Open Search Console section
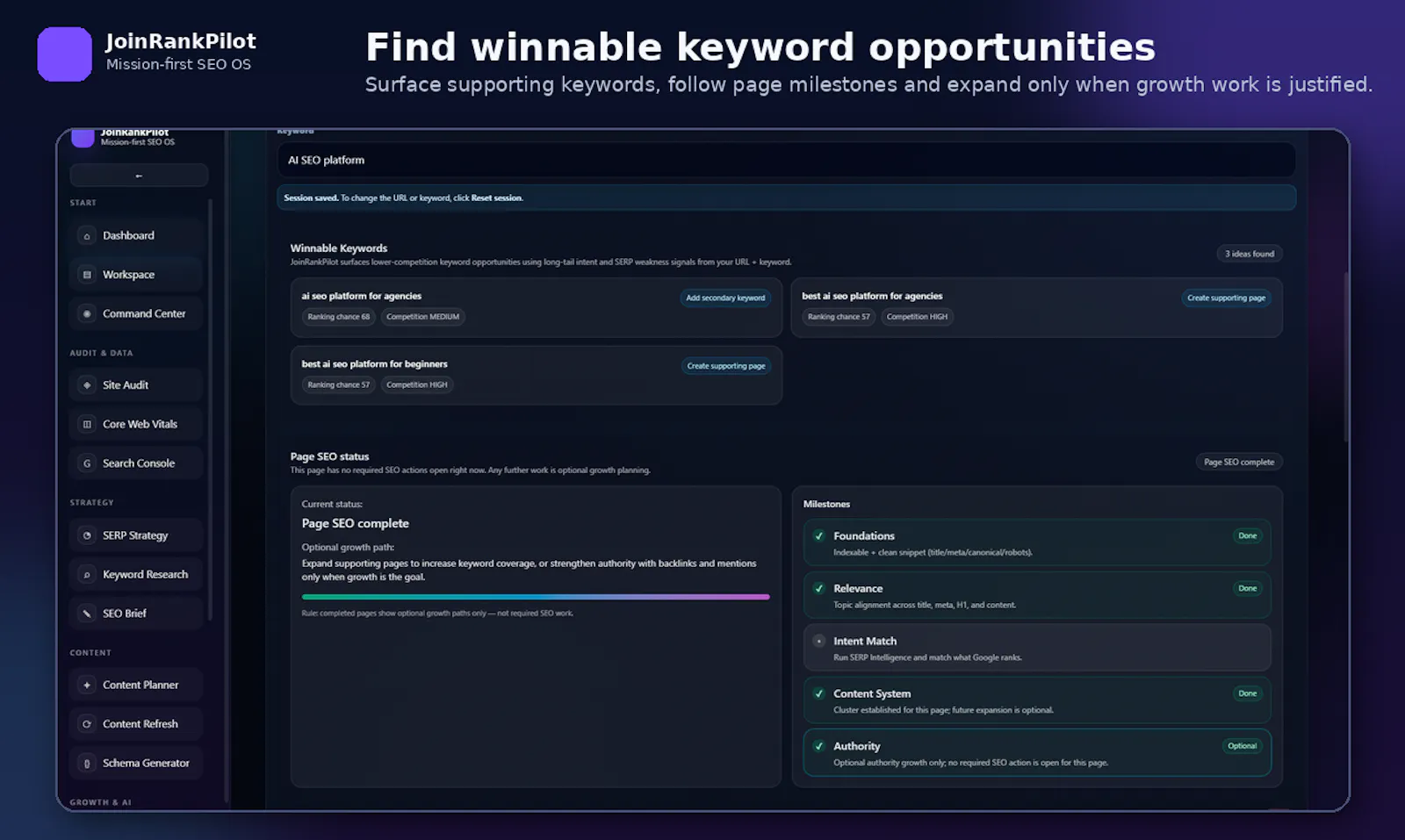The image size is (1405, 840). [136, 463]
